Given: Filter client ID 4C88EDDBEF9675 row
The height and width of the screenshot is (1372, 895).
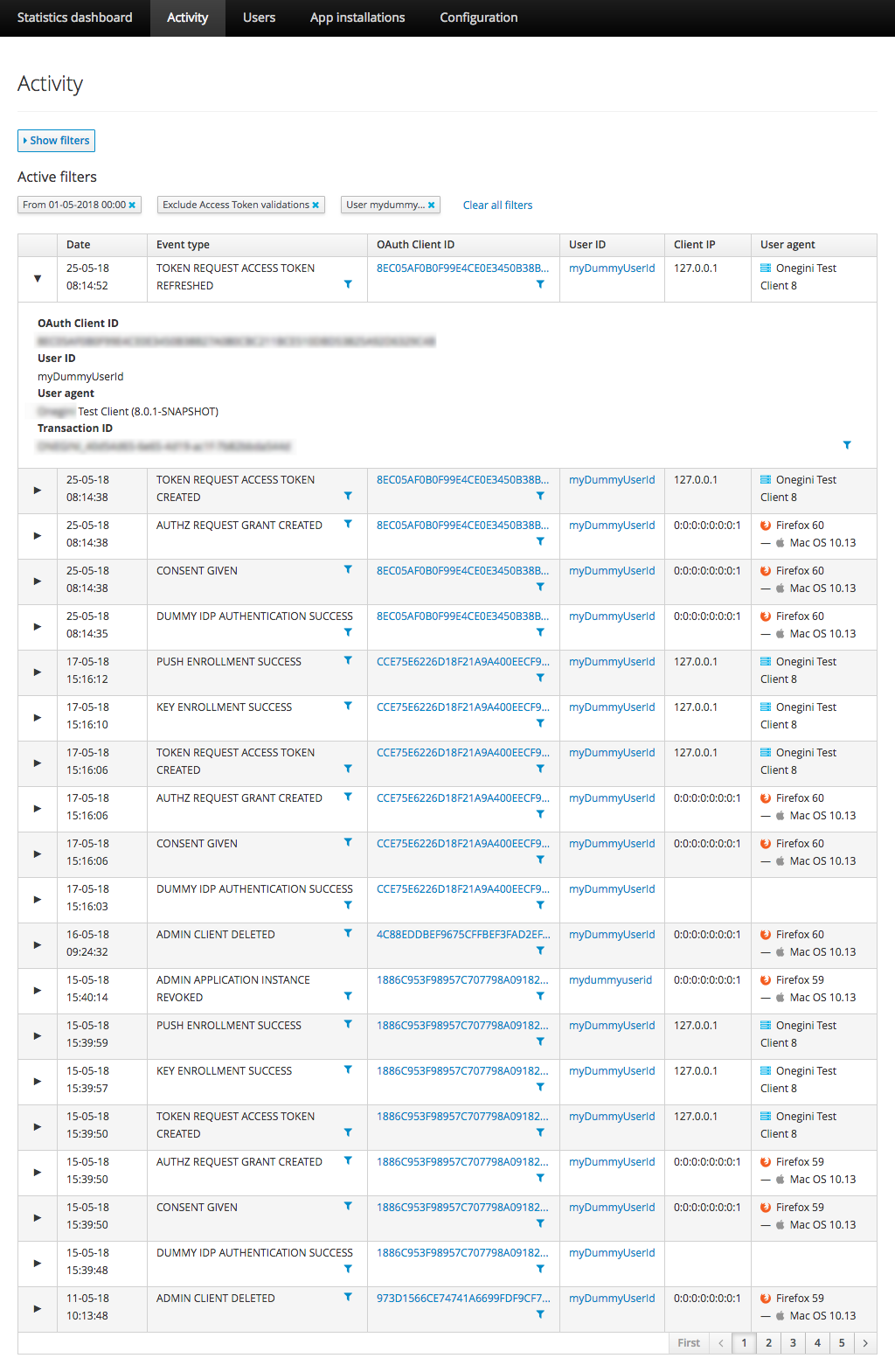Looking at the screenshot, I should point(540,951).
